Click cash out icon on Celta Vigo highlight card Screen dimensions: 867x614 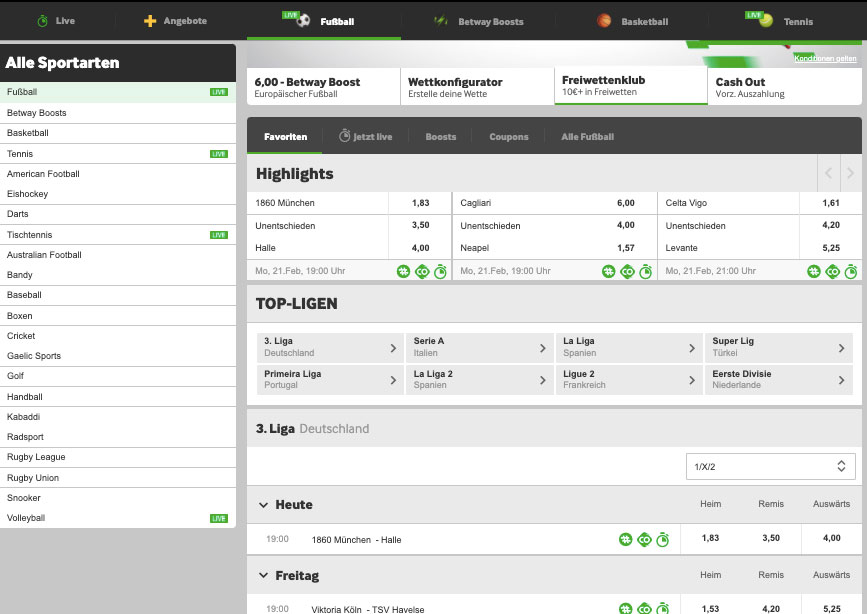click(833, 272)
